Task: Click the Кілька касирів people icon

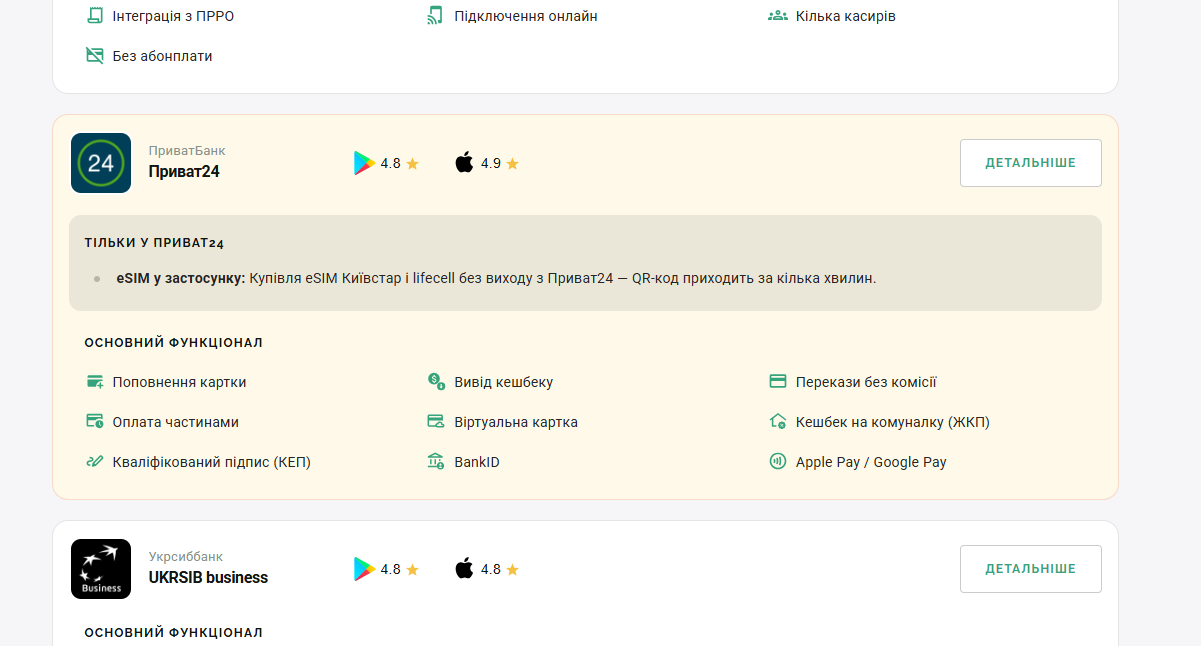Action: pyautogui.click(x=778, y=16)
